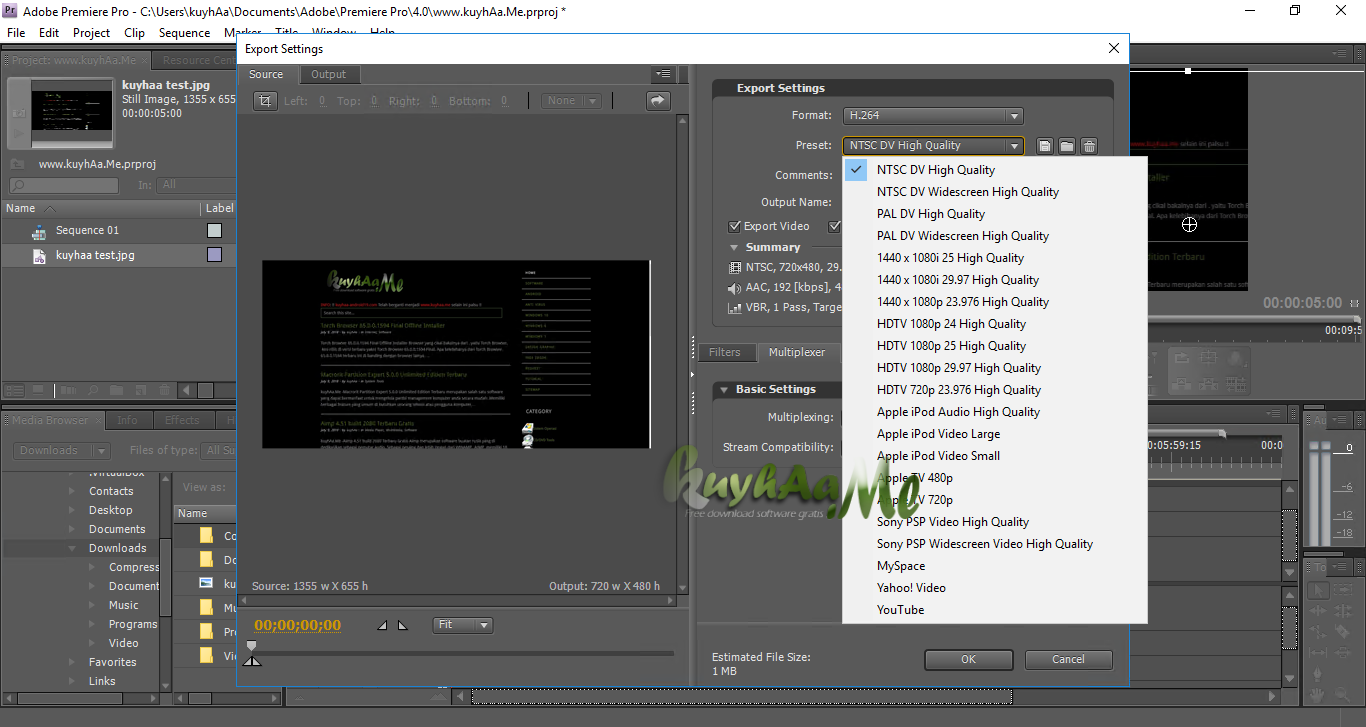
Task: Open the Export Settings preview panel menu icon
Action: tap(663, 74)
